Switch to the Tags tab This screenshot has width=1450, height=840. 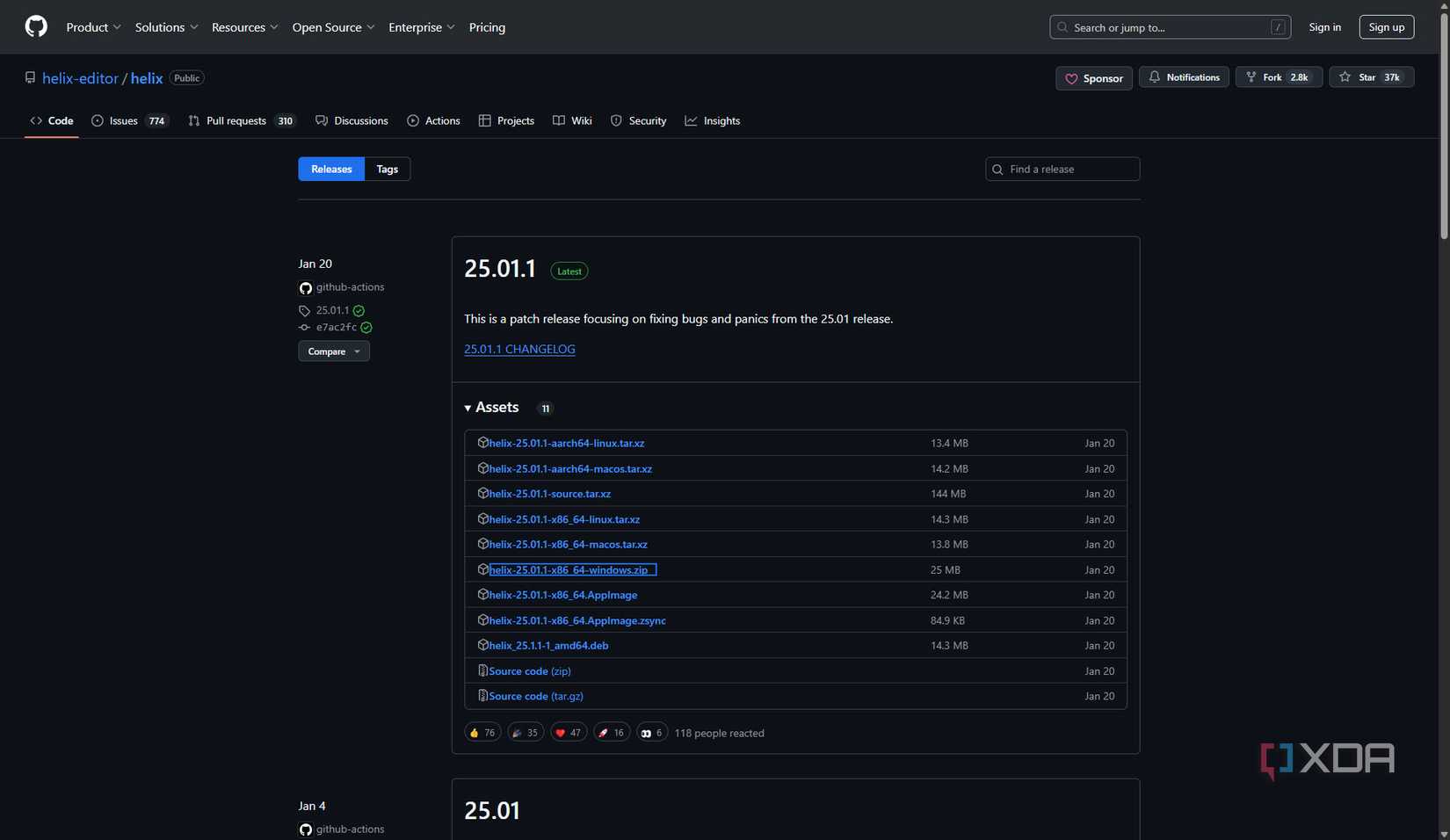coord(387,169)
